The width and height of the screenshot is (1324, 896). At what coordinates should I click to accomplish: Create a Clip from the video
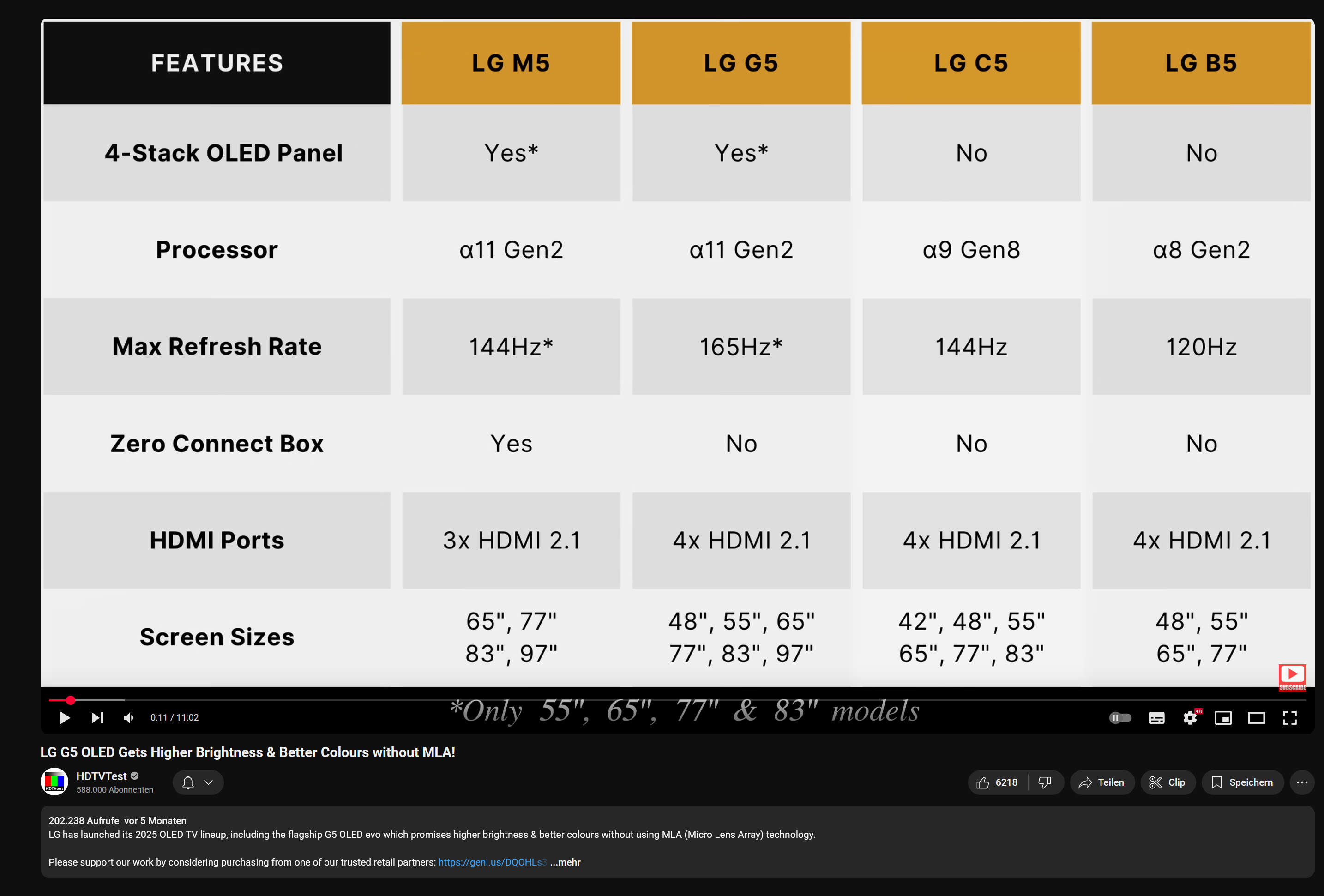click(x=1168, y=782)
